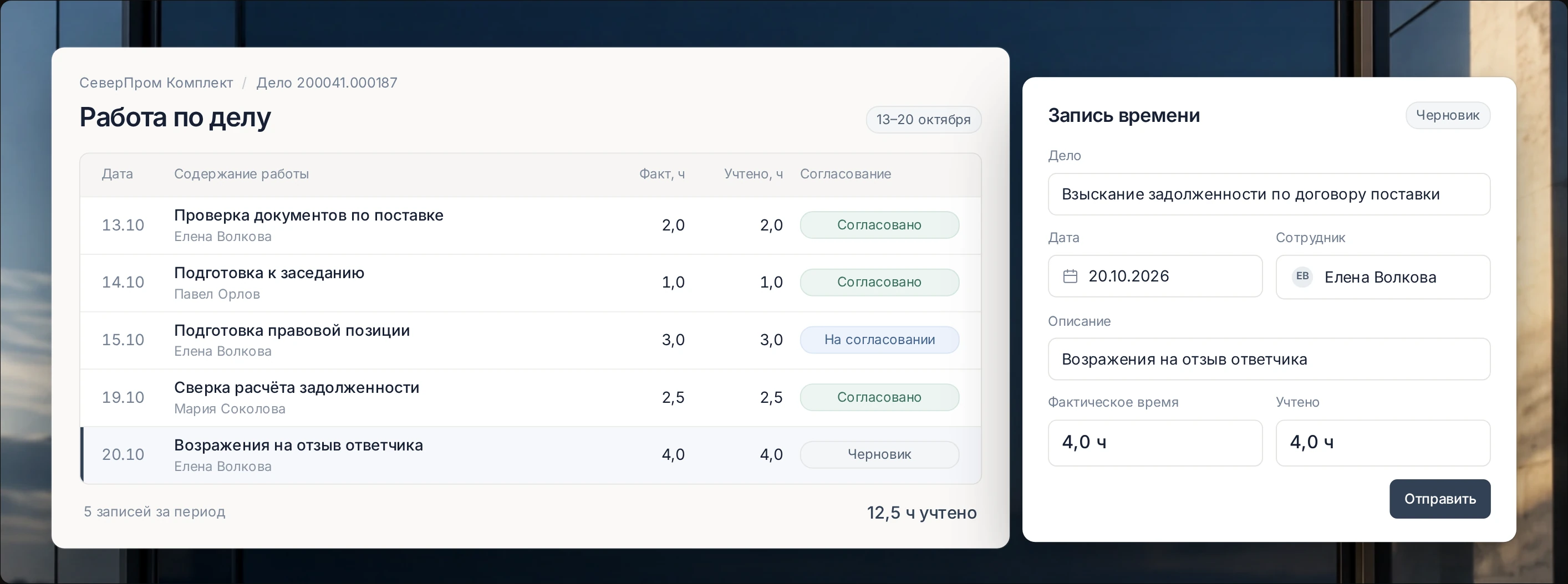This screenshot has width=1568, height=584.
Task: Click the ЕВ avatar in the employee field
Action: click(x=1302, y=277)
